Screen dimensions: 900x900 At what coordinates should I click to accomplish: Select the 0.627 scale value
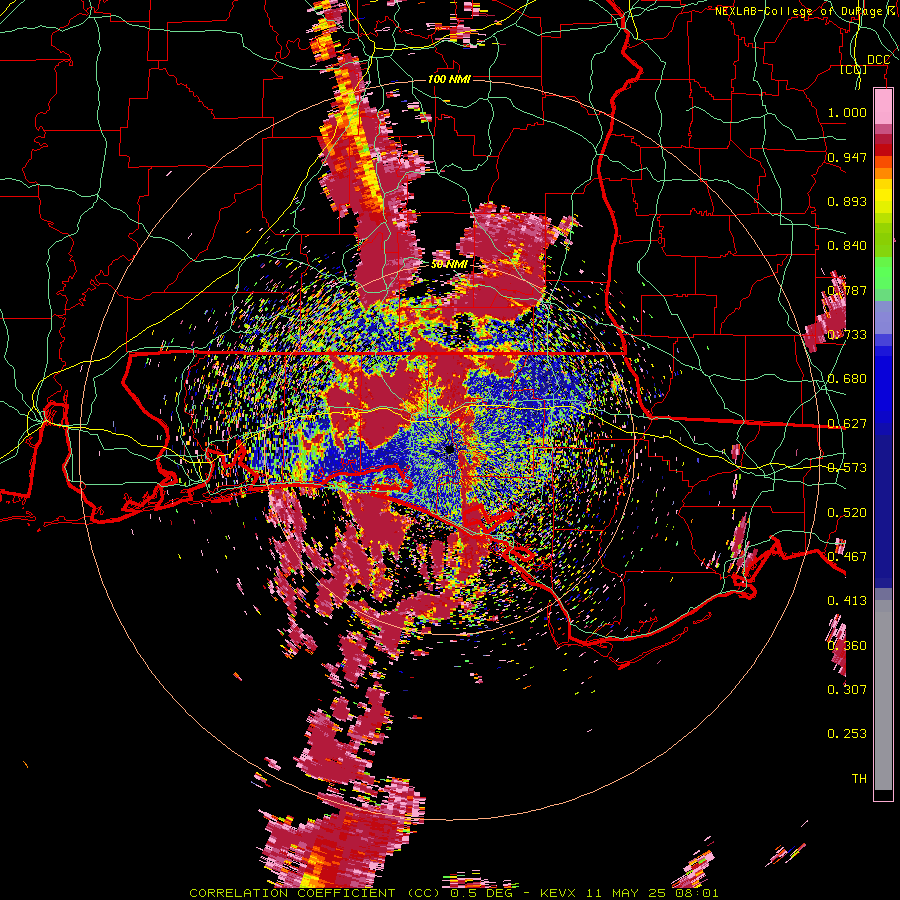847,424
